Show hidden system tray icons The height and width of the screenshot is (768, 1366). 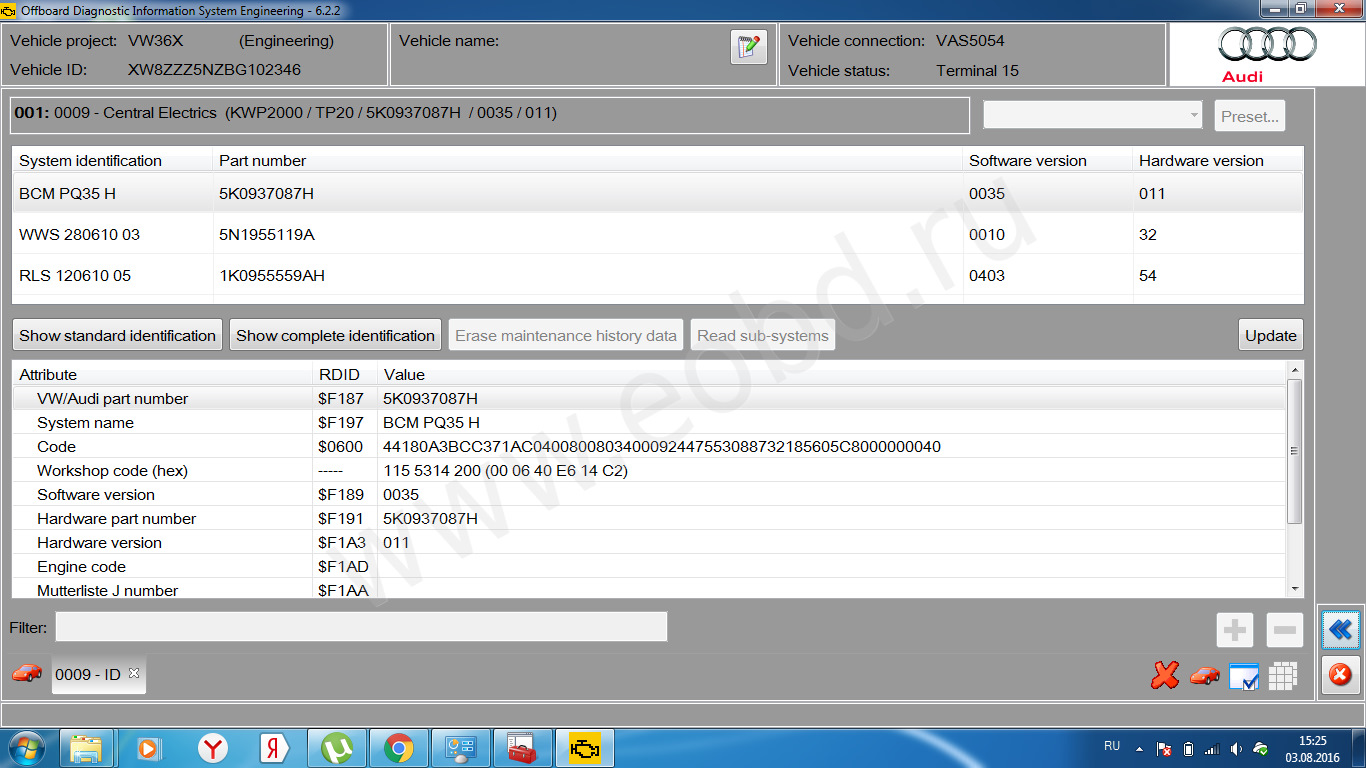[x=1138, y=748]
